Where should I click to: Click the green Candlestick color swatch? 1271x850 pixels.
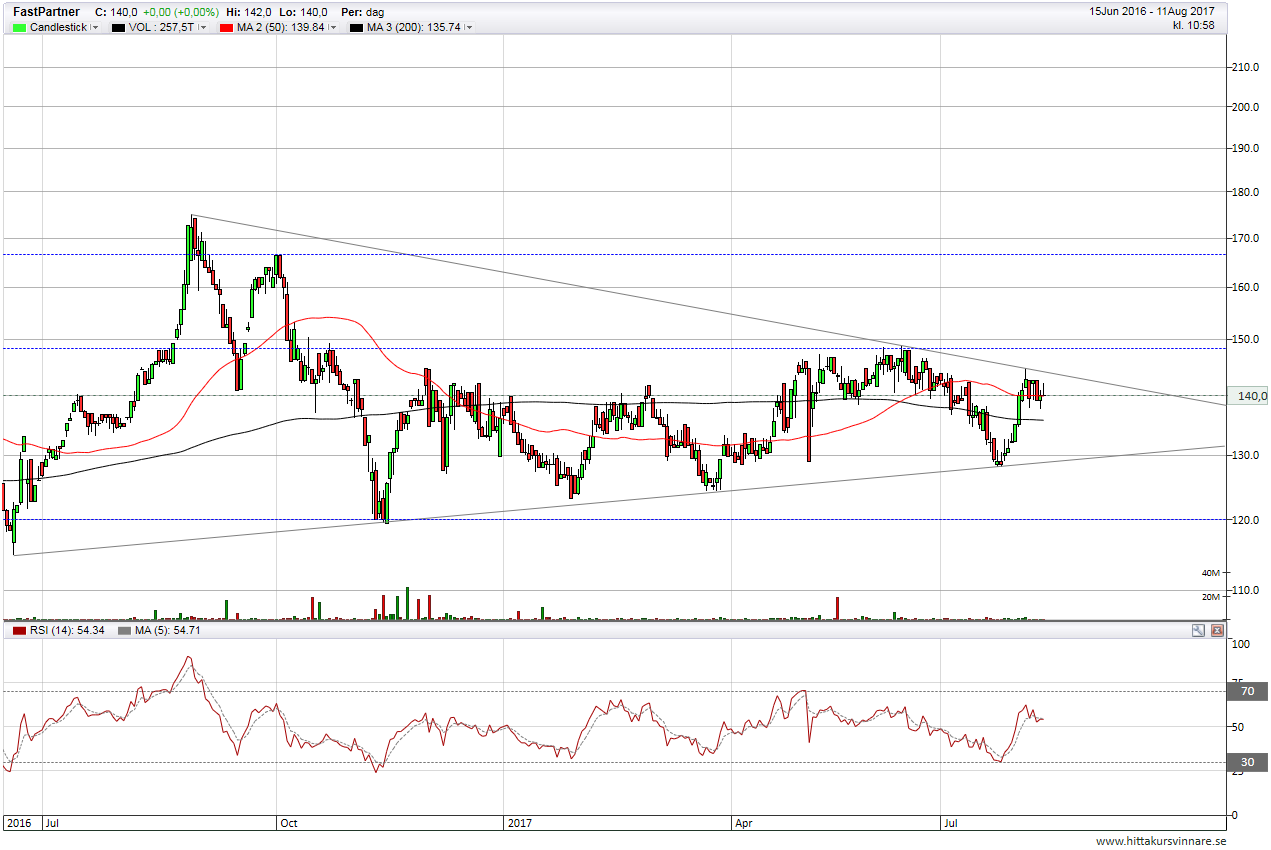[19, 28]
